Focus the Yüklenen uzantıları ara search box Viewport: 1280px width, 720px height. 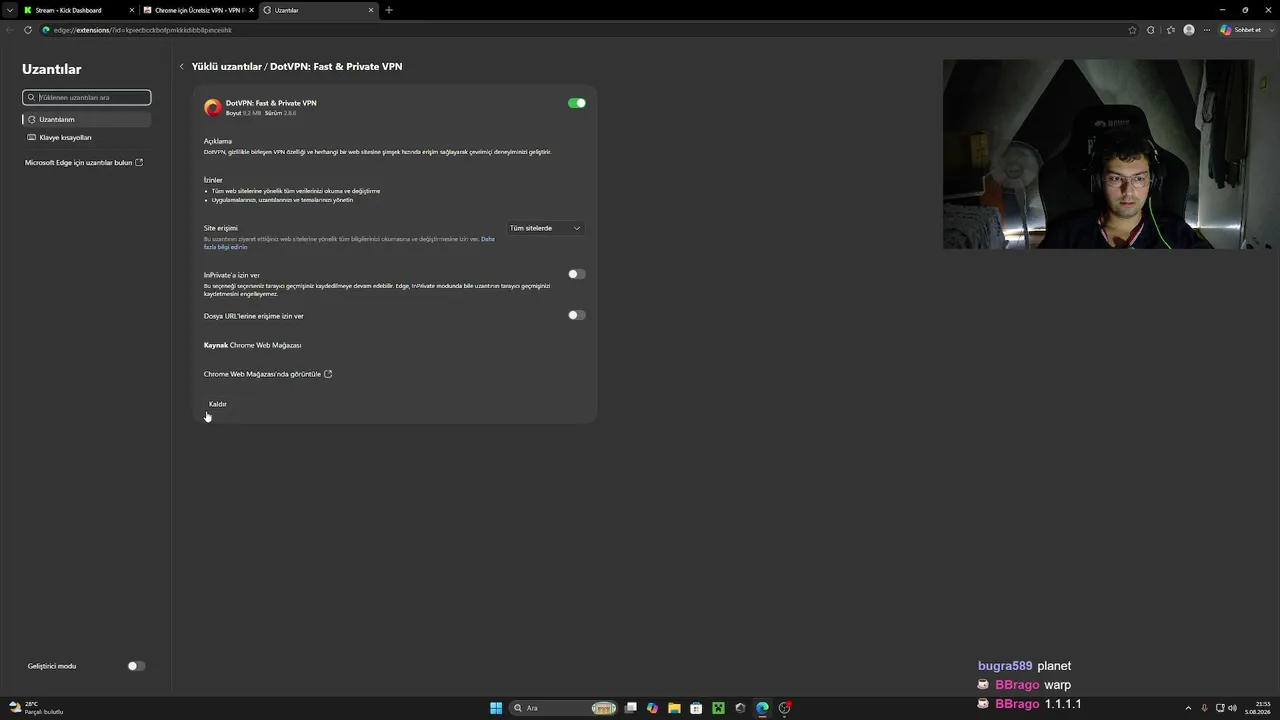[x=87, y=97]
